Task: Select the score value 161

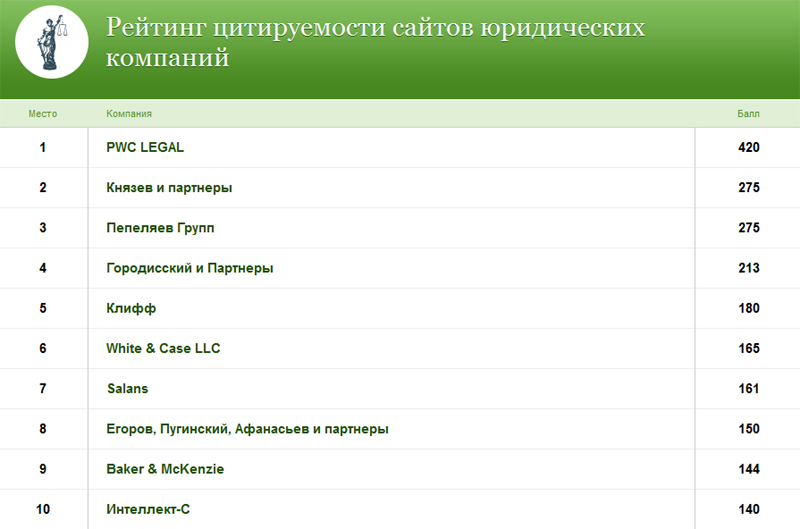Action: 749,389
